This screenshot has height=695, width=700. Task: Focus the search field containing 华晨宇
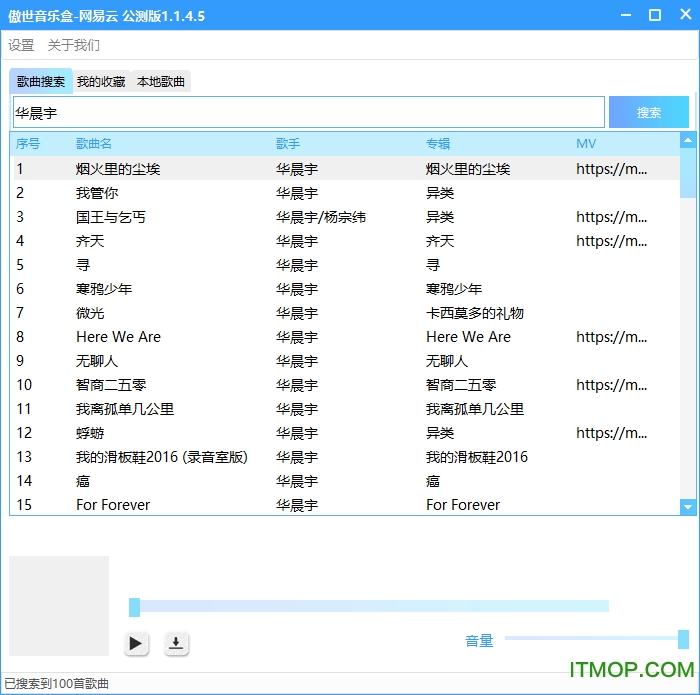(308, 112)
